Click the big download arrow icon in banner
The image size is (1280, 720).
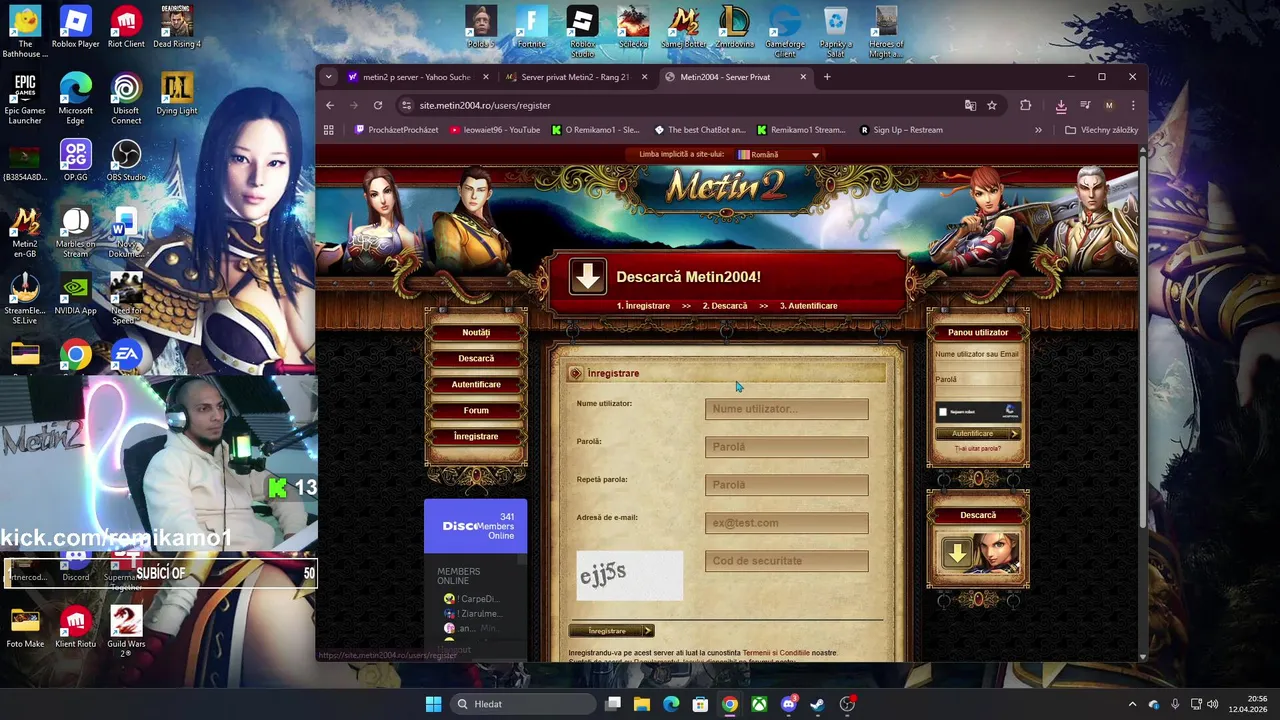click(x=588, y=277)
